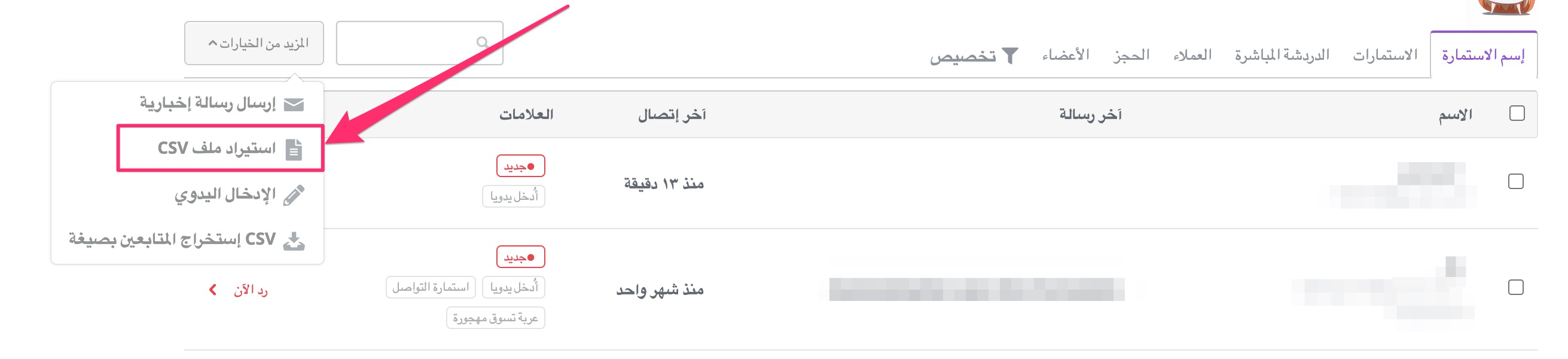This screenshot has width=1568, height=359.
Task: Click the envelope icon for newsletter sending
Action: point(294,104)
